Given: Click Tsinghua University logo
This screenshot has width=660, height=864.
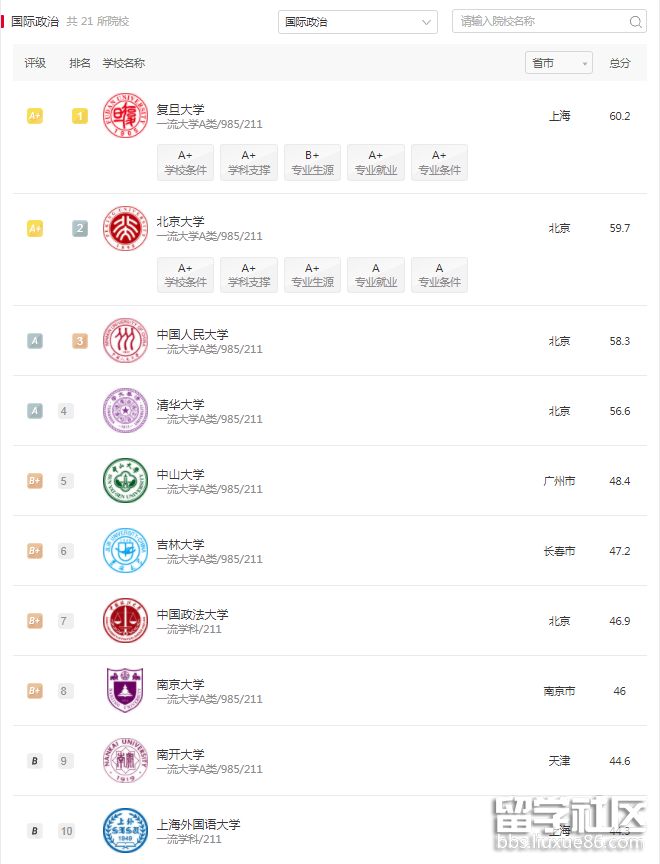Looking at the screenshot, I should click(125, 411).
